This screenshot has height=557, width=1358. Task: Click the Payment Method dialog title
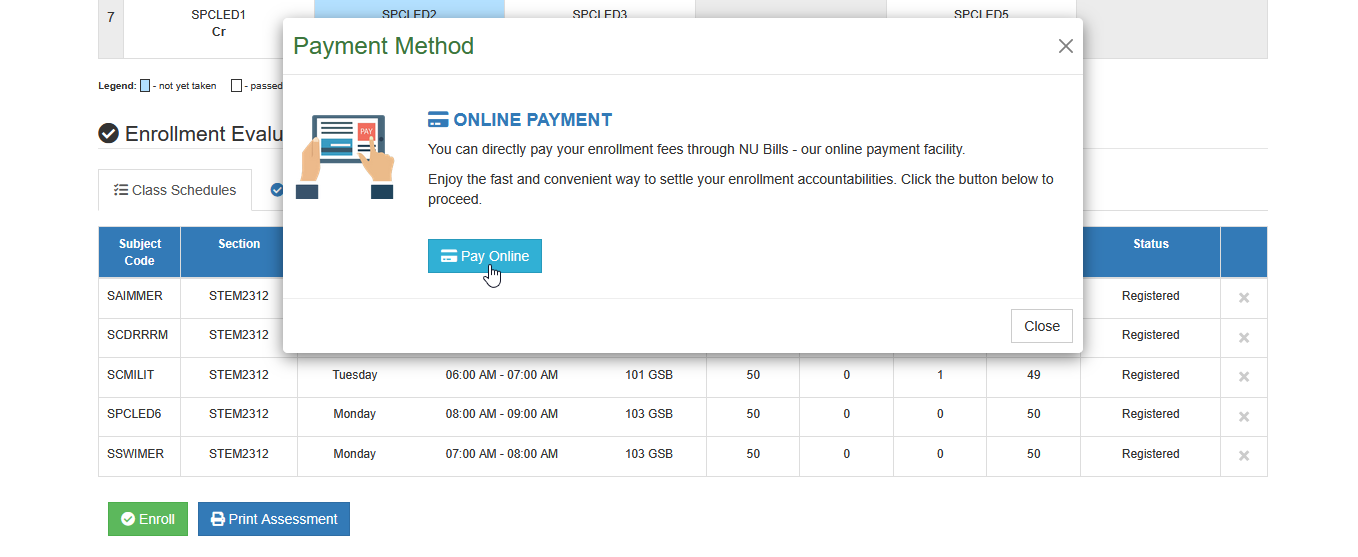click(384, 46)
